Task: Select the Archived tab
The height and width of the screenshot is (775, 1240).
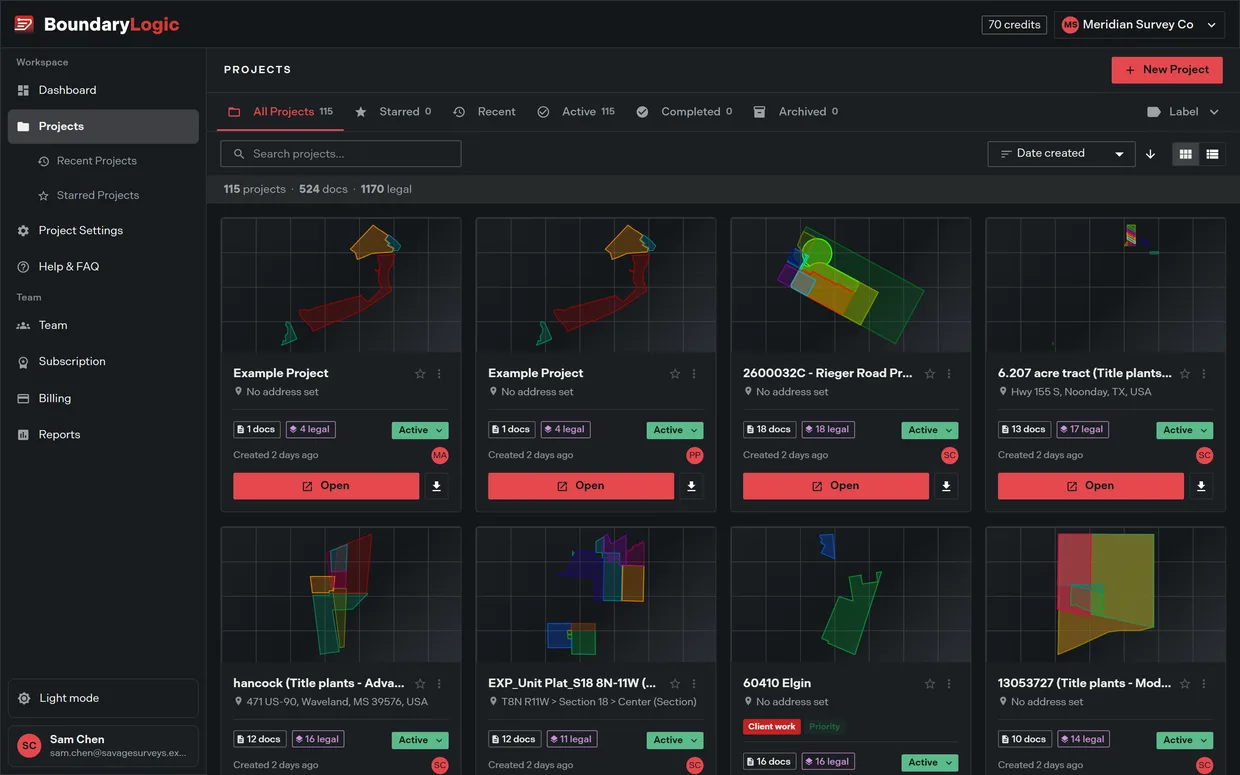Action: click(796, 112)
